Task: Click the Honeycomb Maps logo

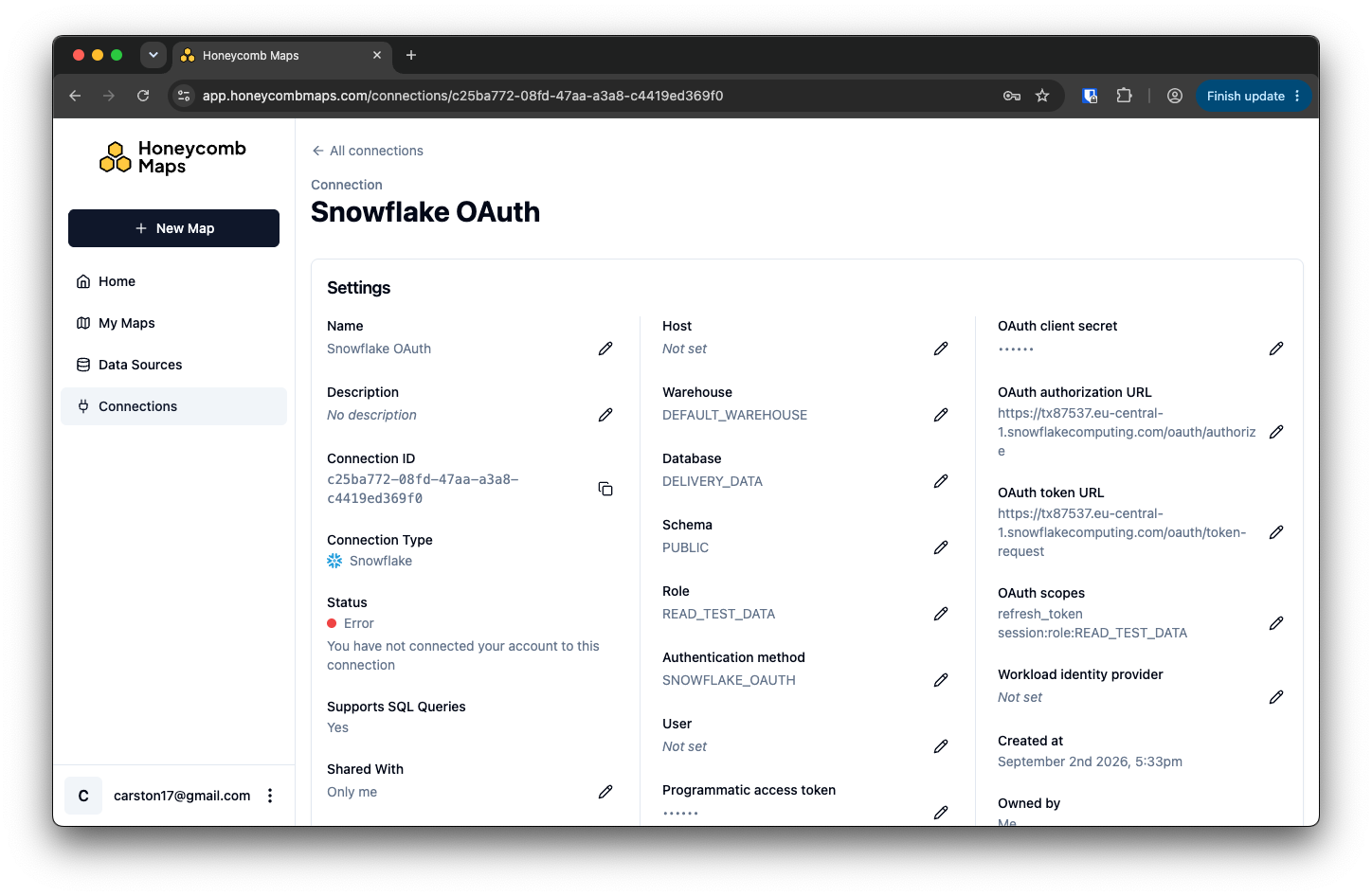Action: (x=173, y=157)
